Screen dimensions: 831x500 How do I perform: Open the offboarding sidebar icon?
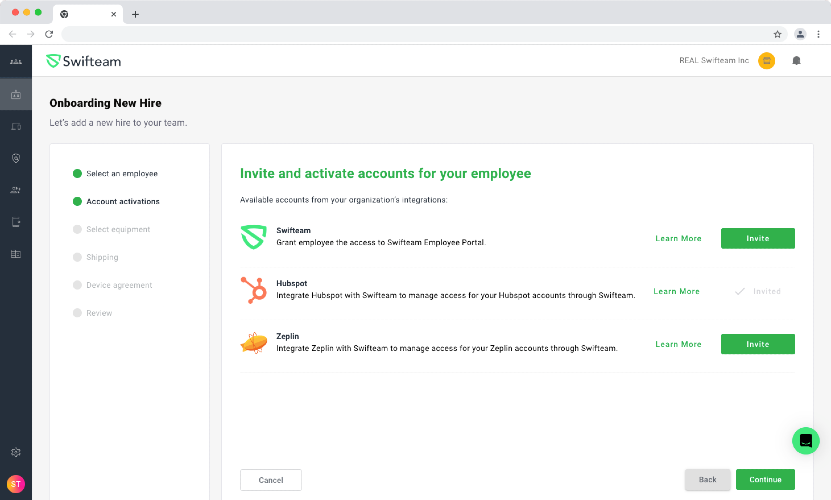[x=16, y=222]
